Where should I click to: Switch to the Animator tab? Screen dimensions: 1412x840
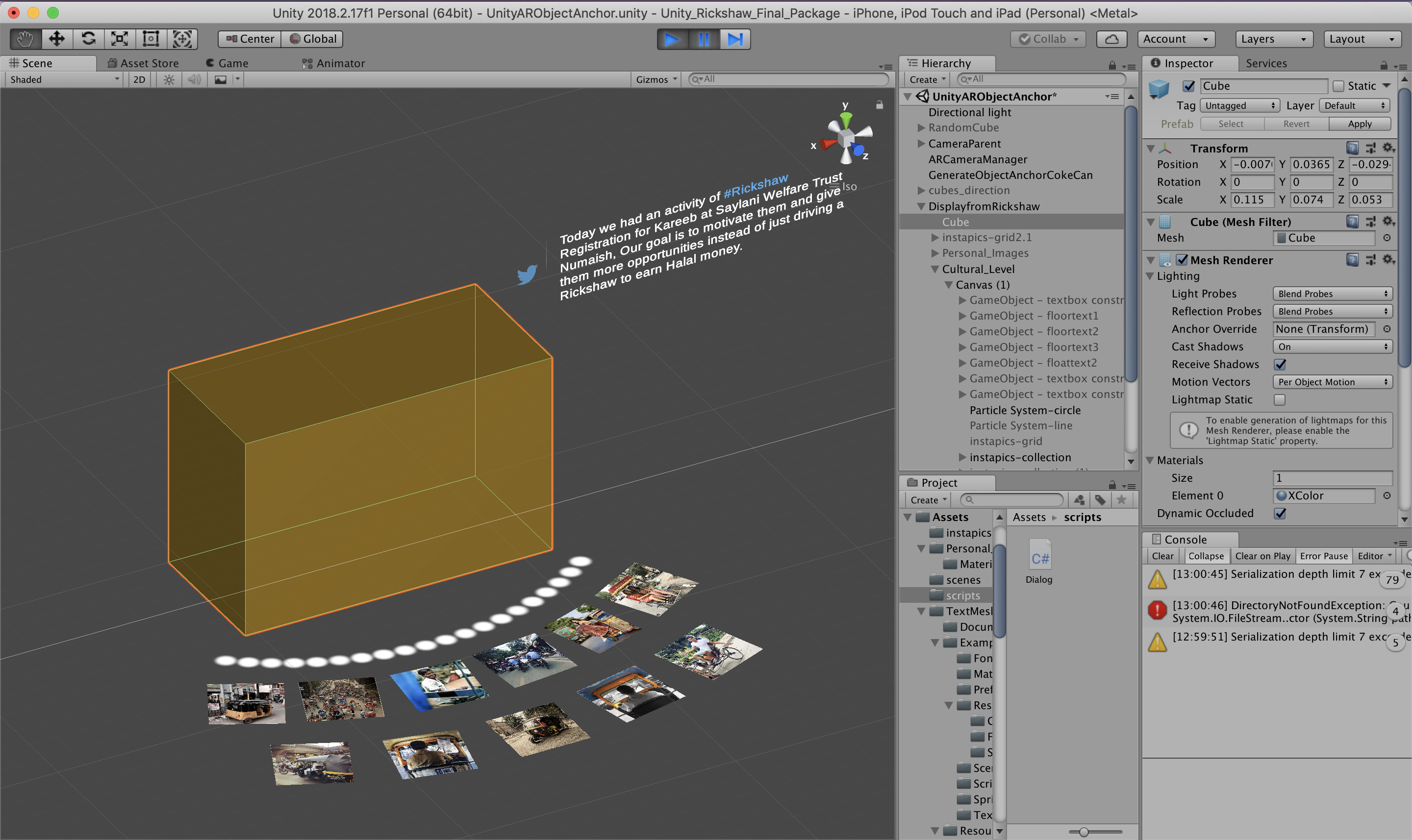(333, 63)
